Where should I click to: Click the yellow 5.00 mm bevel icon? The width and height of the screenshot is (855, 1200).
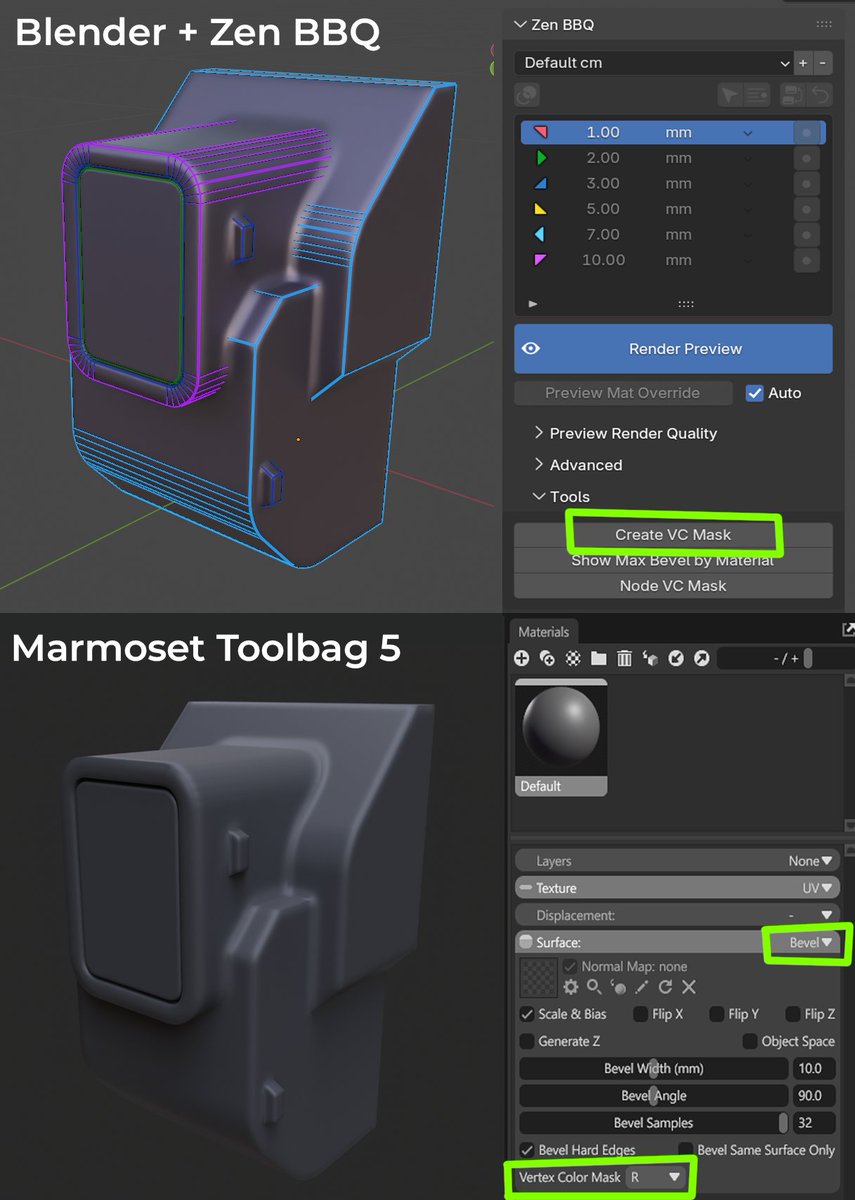(x=541, y=209)
